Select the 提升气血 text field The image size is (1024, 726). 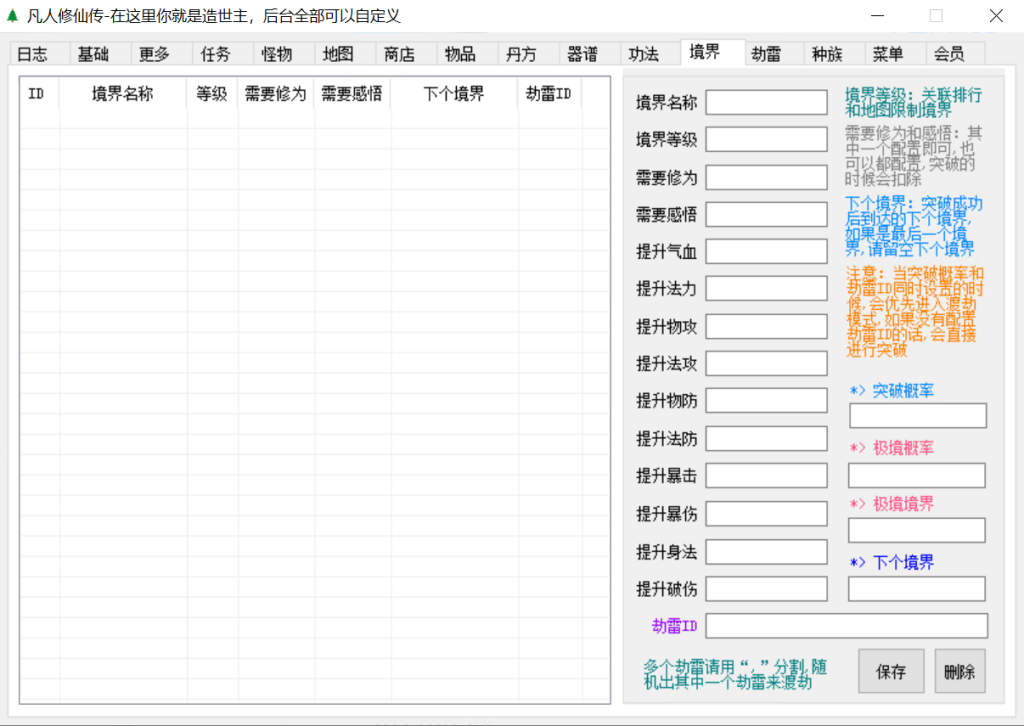(767, 251)
